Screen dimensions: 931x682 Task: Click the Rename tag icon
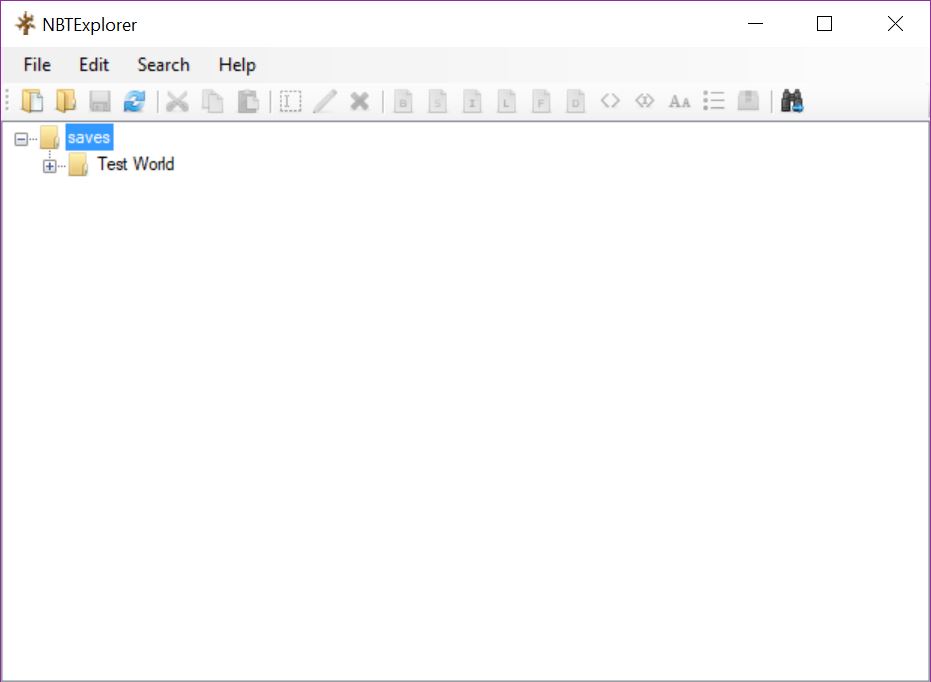pyautogui.click(x=290, y=101)
